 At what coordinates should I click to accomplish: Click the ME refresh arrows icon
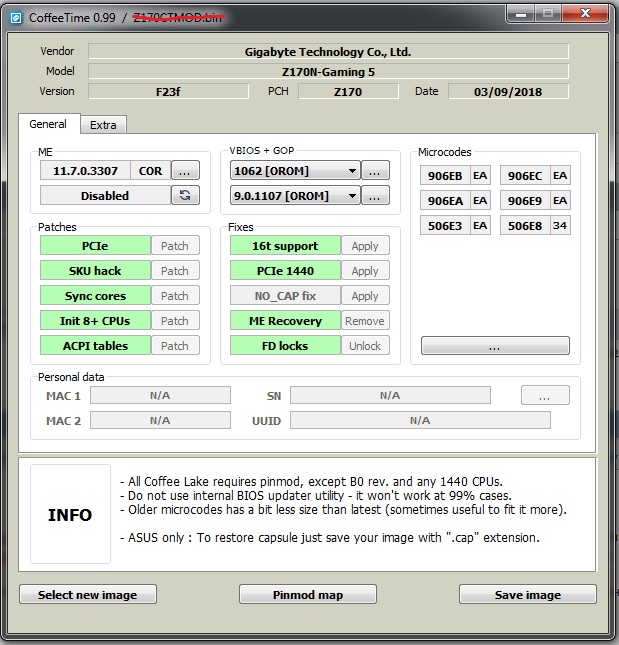tap(185, 195)
